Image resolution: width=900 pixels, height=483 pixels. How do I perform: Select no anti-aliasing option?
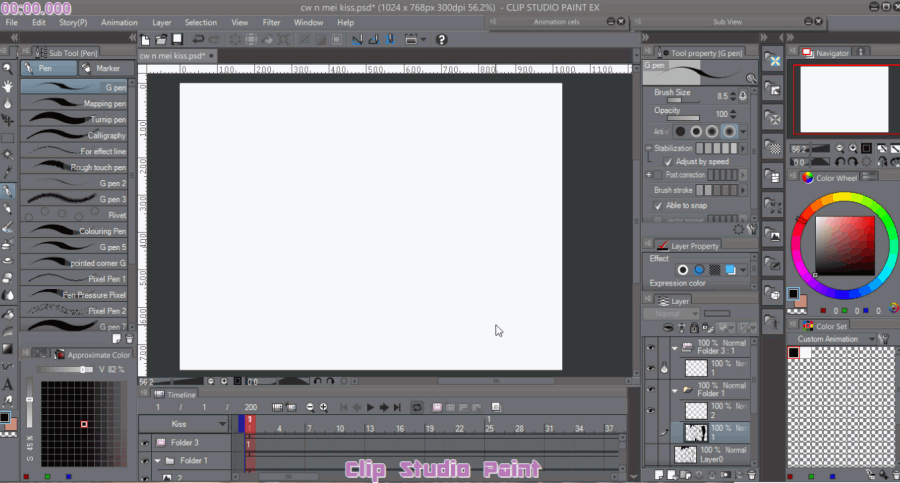(x=680, y=132)
